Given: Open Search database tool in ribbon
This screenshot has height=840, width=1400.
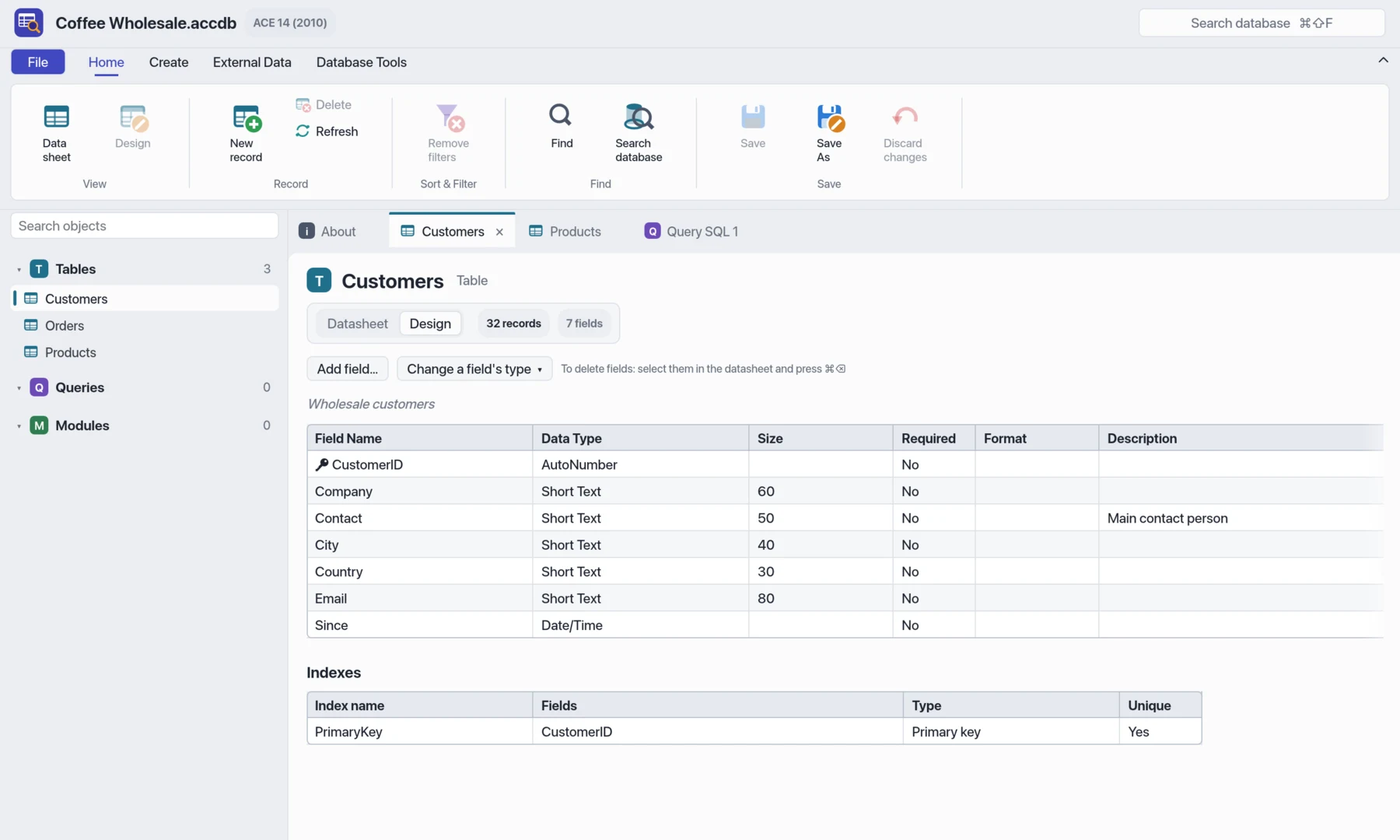Looking at the screenshot, I should [639, 132].
